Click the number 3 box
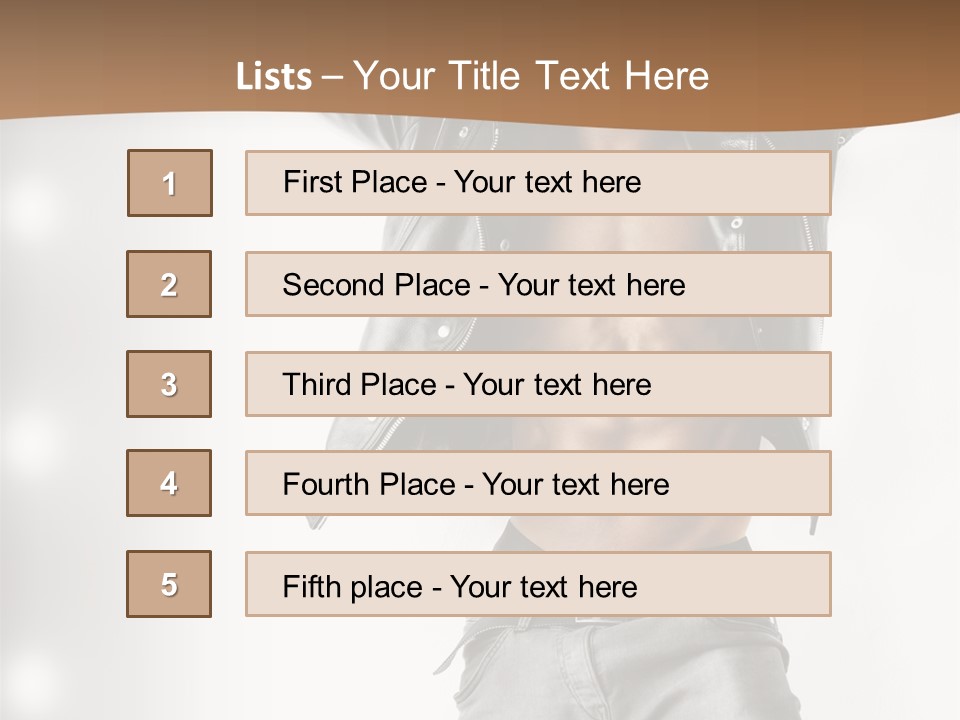The width and height of the screenshot is (960, 720). coord(169,384)
